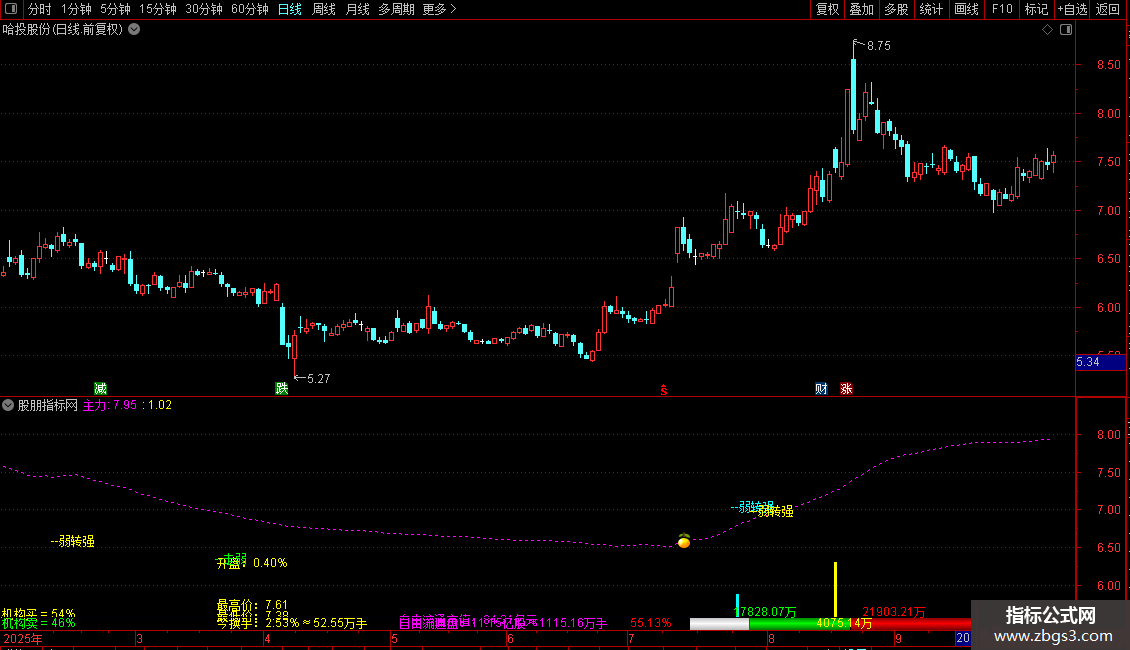Click the green 跌 event marker
Image resolution: width=1130 pixels, height=650 pixels.
point(282,388)
